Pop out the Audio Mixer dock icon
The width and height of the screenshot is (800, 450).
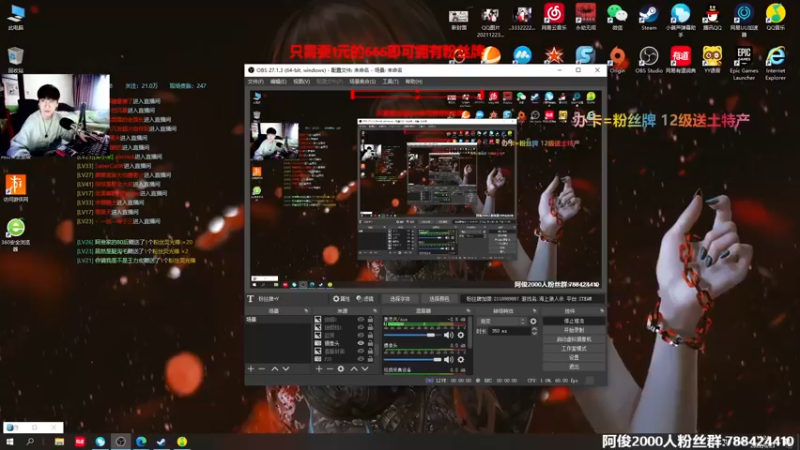(x=468, y=311)
